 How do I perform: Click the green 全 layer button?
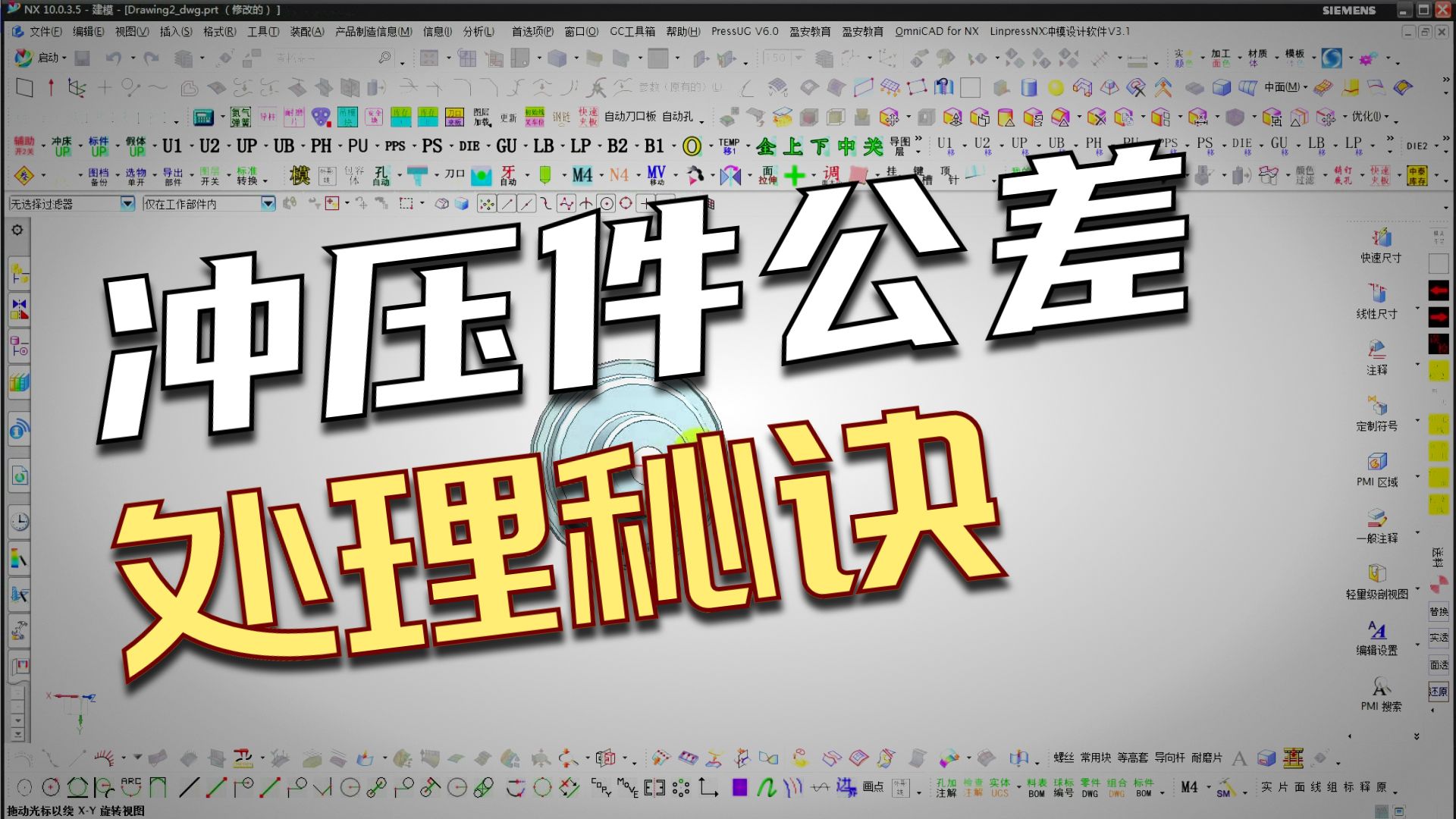click(766, 146)
